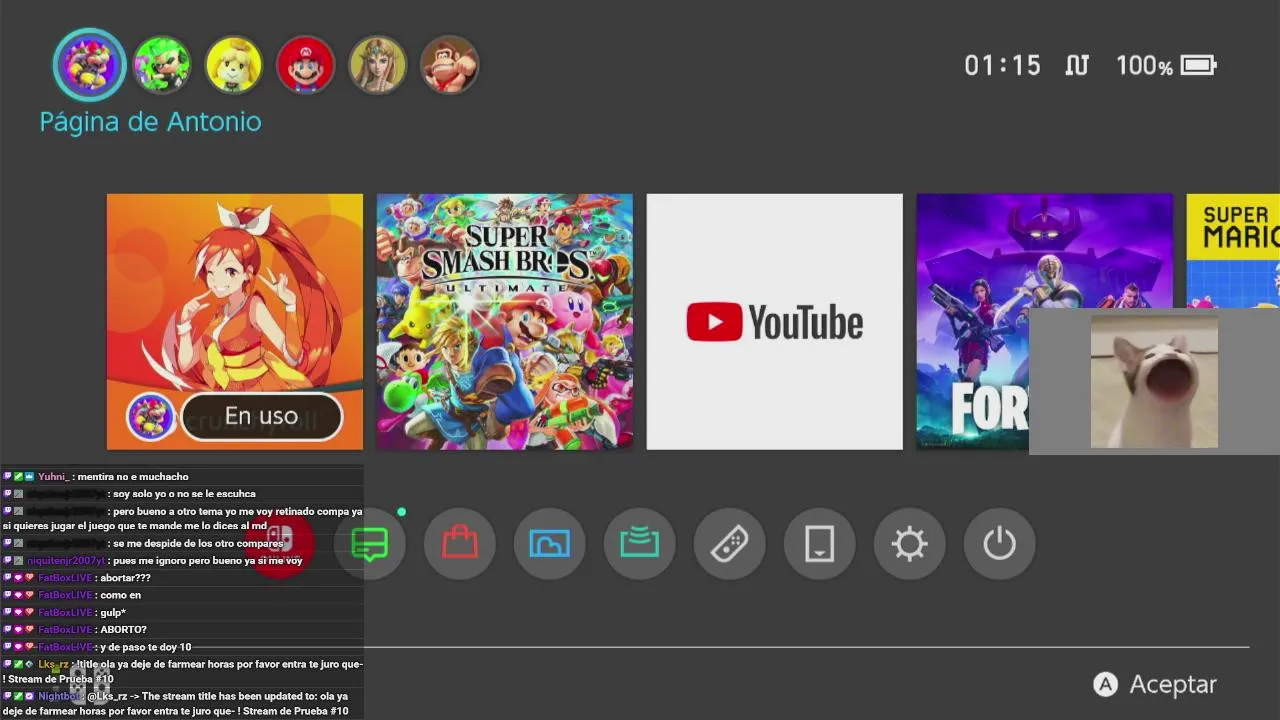Click the network connection status icon
Screen dimensions: 1280x720
click(1077, 66)
